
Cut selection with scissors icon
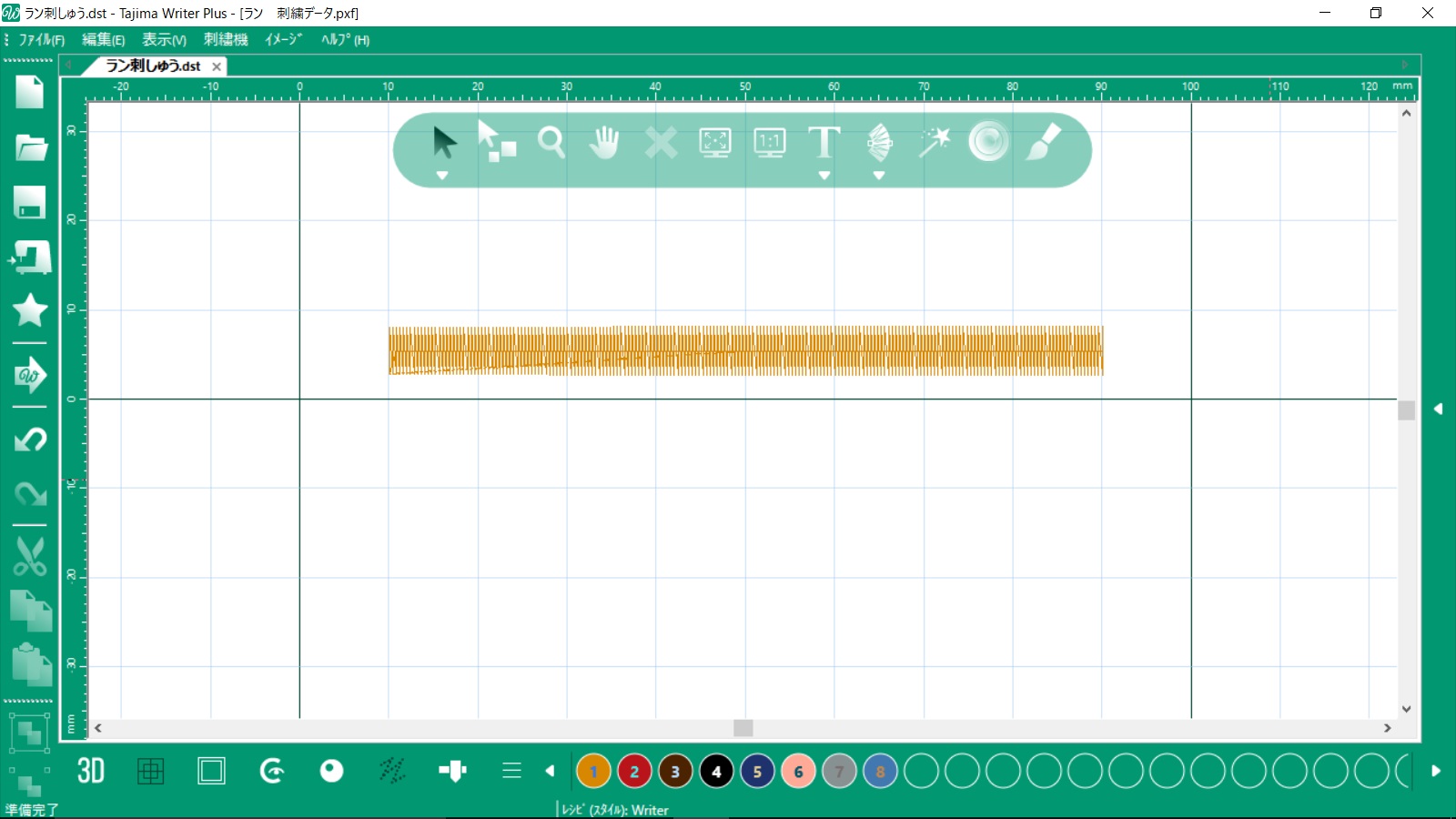tap(29, 556)
